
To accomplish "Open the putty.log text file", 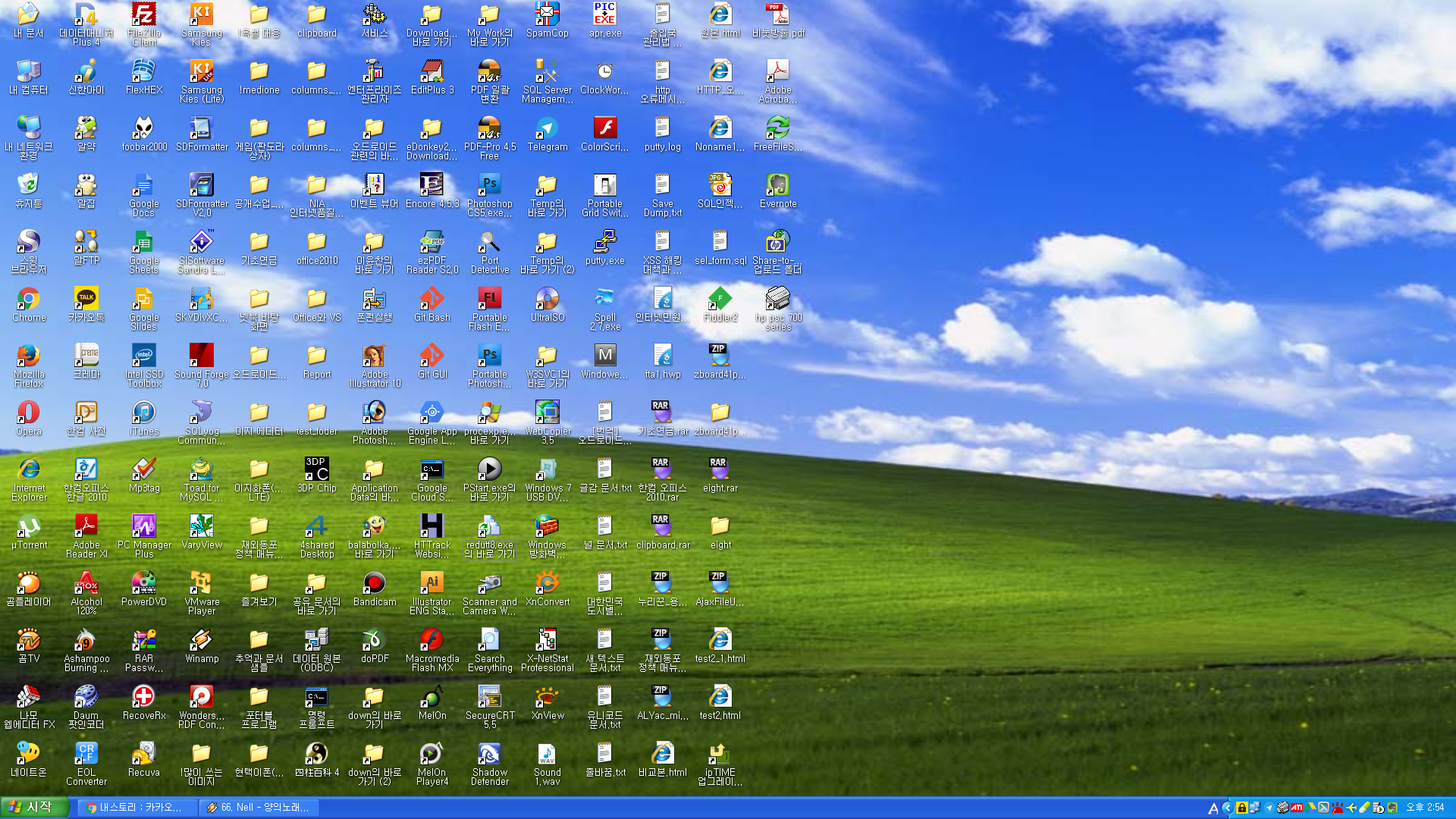I will coord(663,133).
